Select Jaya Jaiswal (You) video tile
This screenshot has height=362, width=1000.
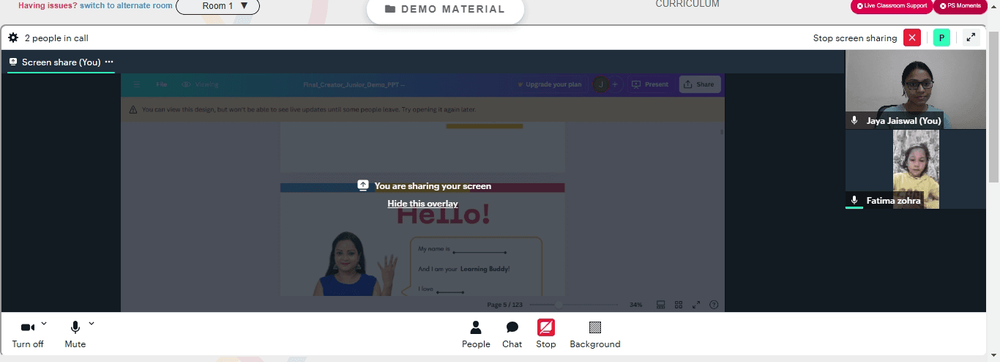pos(915,89)
